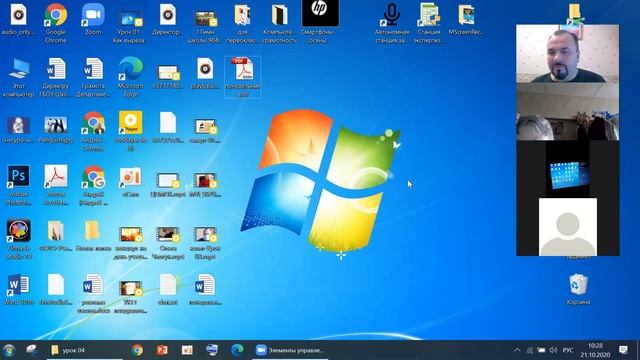Select the playback file icon

(205, 73)
